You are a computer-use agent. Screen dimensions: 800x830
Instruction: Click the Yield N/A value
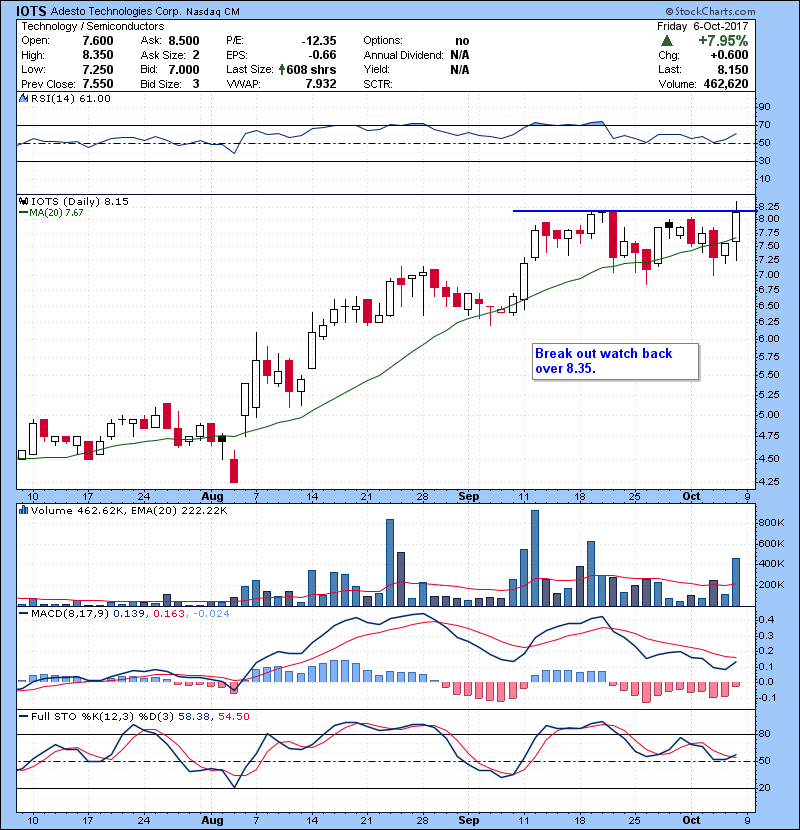[460, 69]
